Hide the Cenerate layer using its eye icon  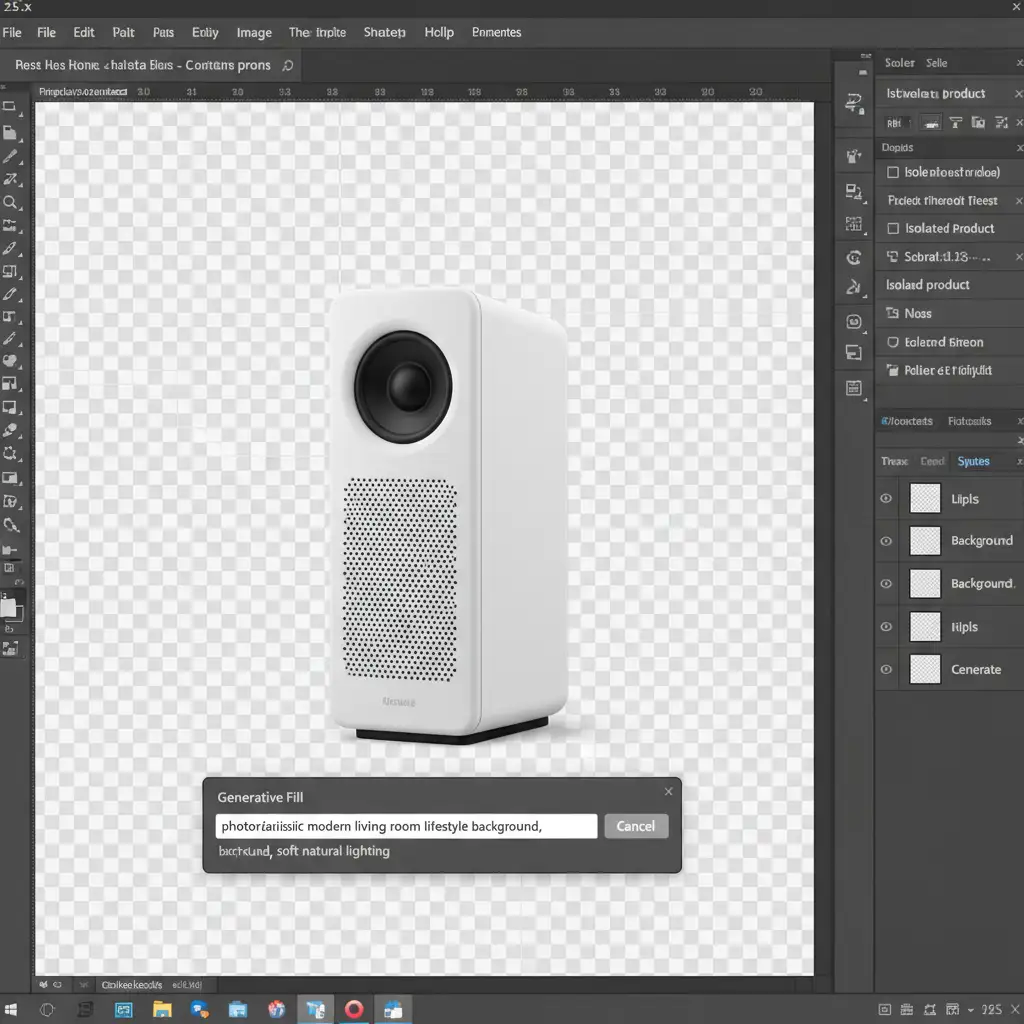tap(886, 670)
